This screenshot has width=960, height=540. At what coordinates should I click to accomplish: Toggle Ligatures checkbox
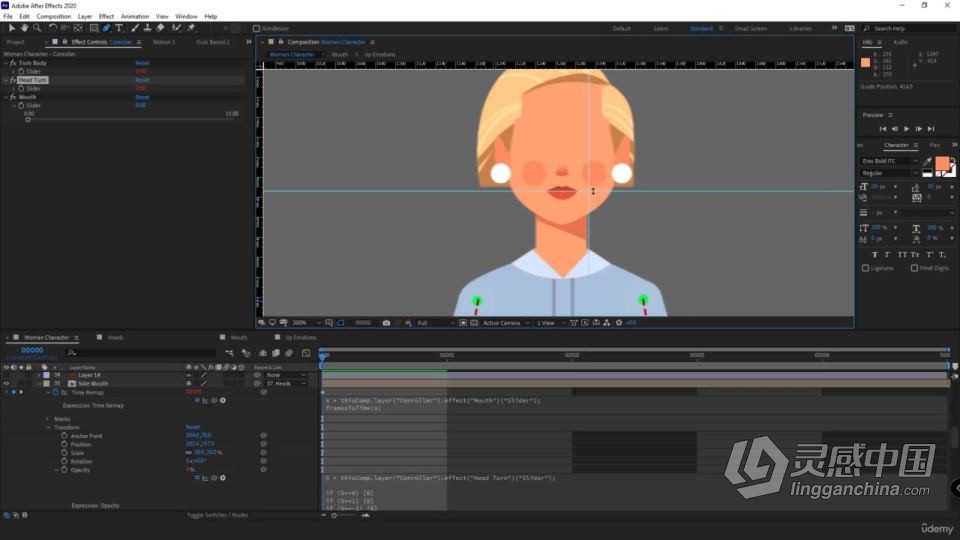tap(865, 268)
